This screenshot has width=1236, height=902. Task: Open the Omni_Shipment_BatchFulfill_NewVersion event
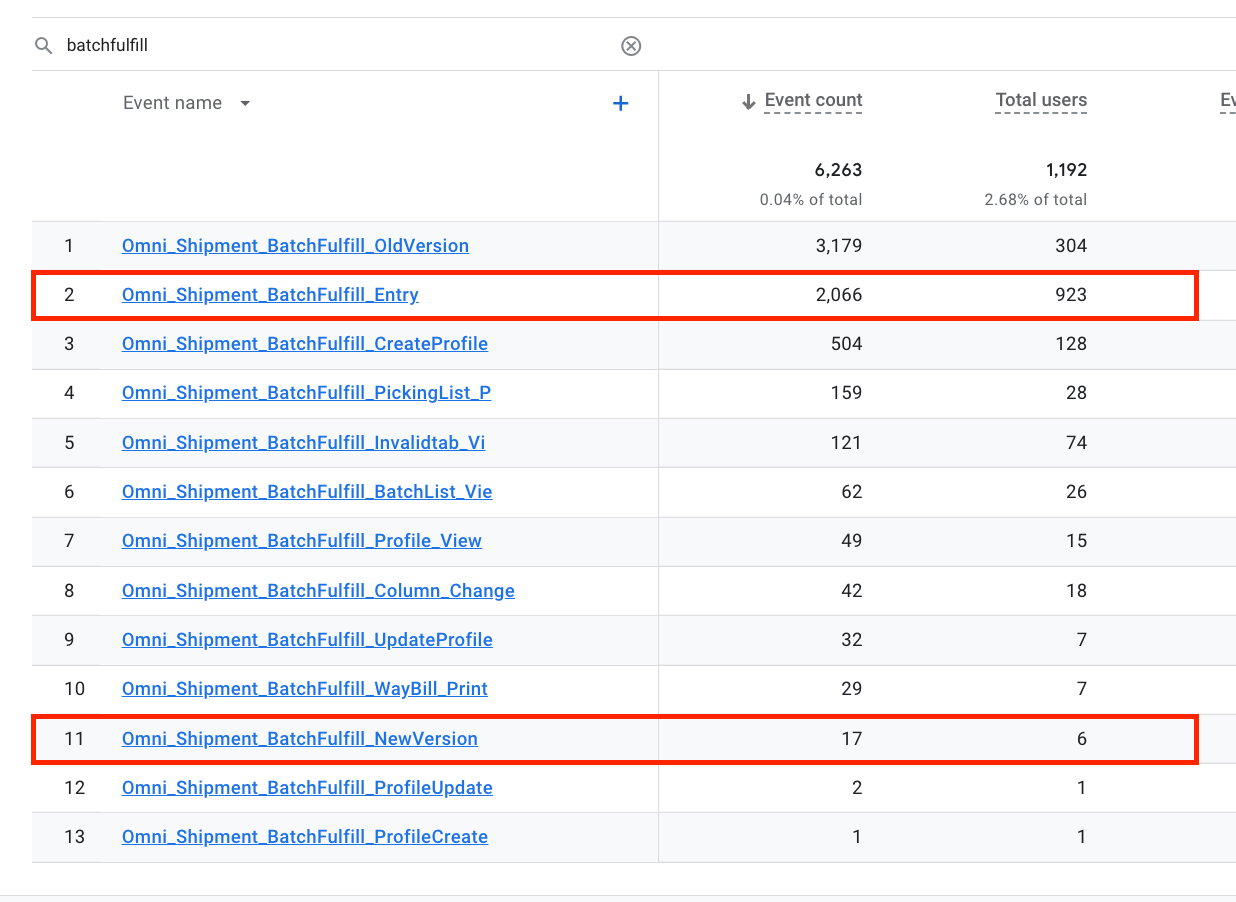pos(300,739)
